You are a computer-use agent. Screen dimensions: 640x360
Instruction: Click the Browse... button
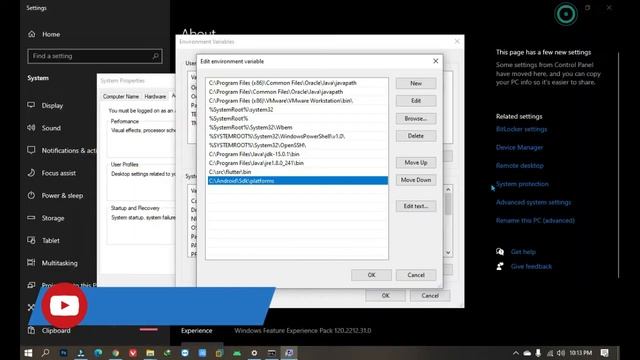click(416, 118)
